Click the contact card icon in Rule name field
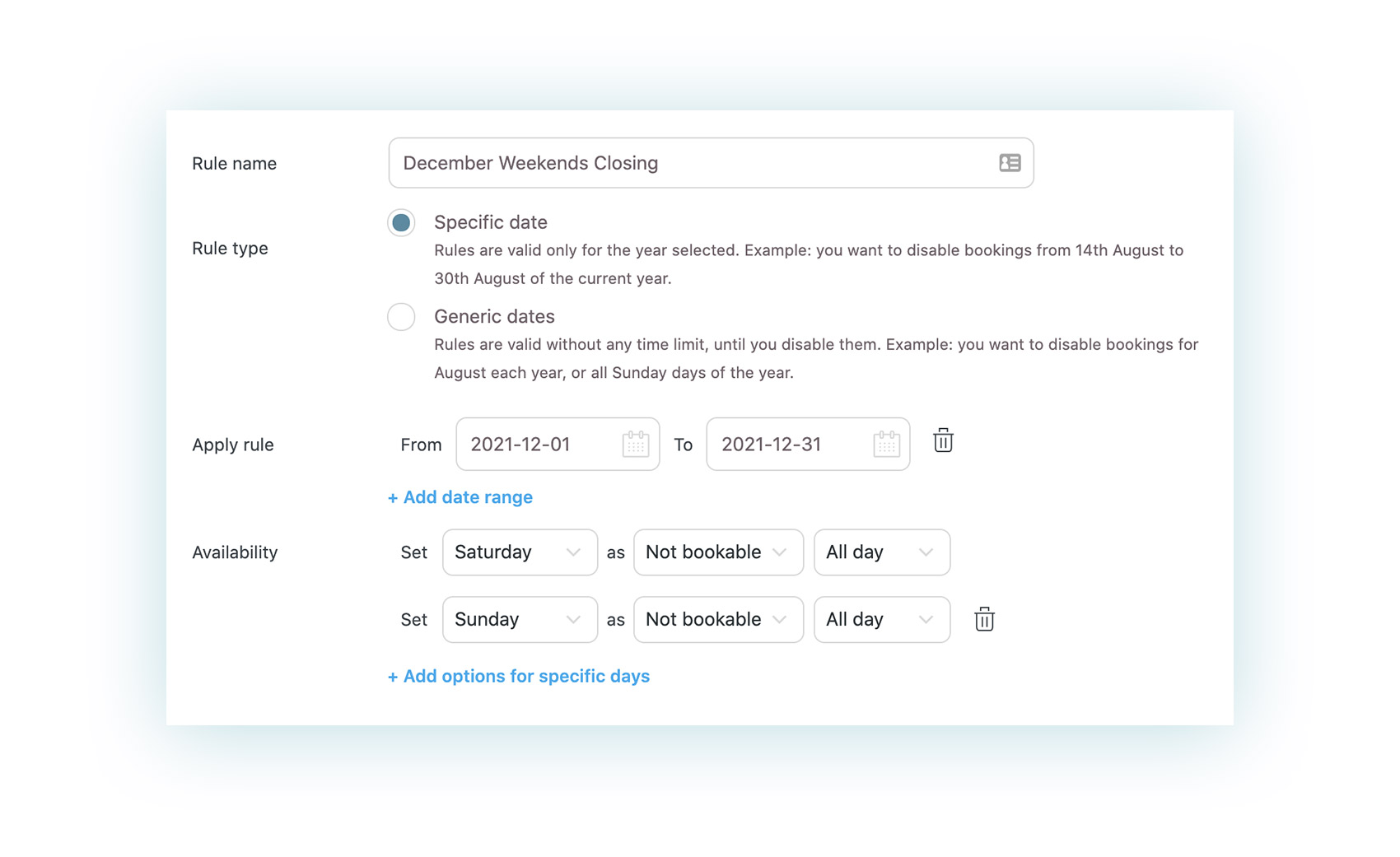1400x857 pixels. click(x=1010, y=163)
